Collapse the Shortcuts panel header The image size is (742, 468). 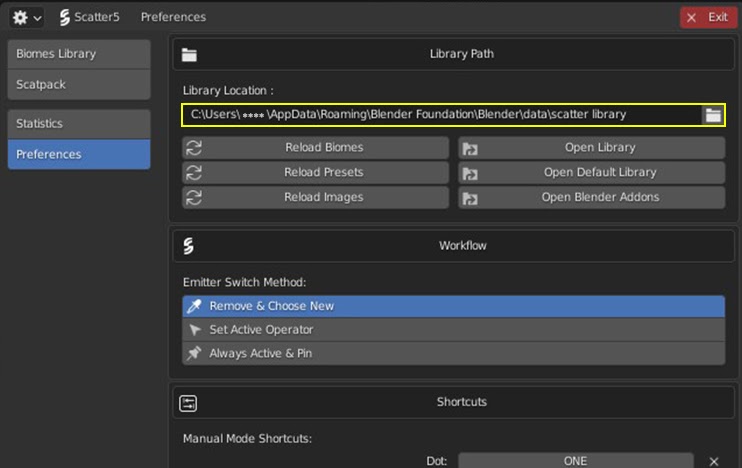[454, 402]
